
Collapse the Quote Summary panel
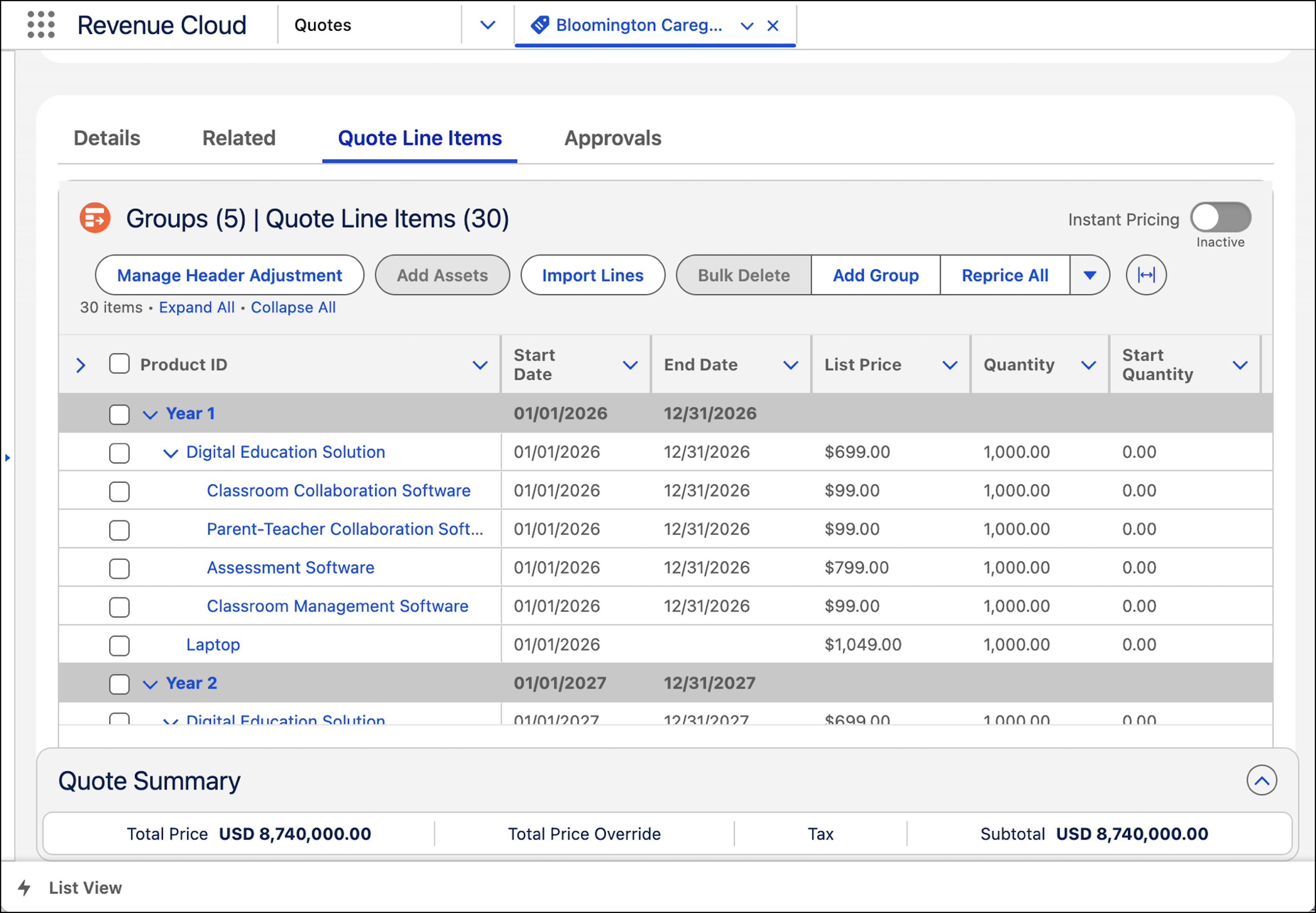point(1262,780)
